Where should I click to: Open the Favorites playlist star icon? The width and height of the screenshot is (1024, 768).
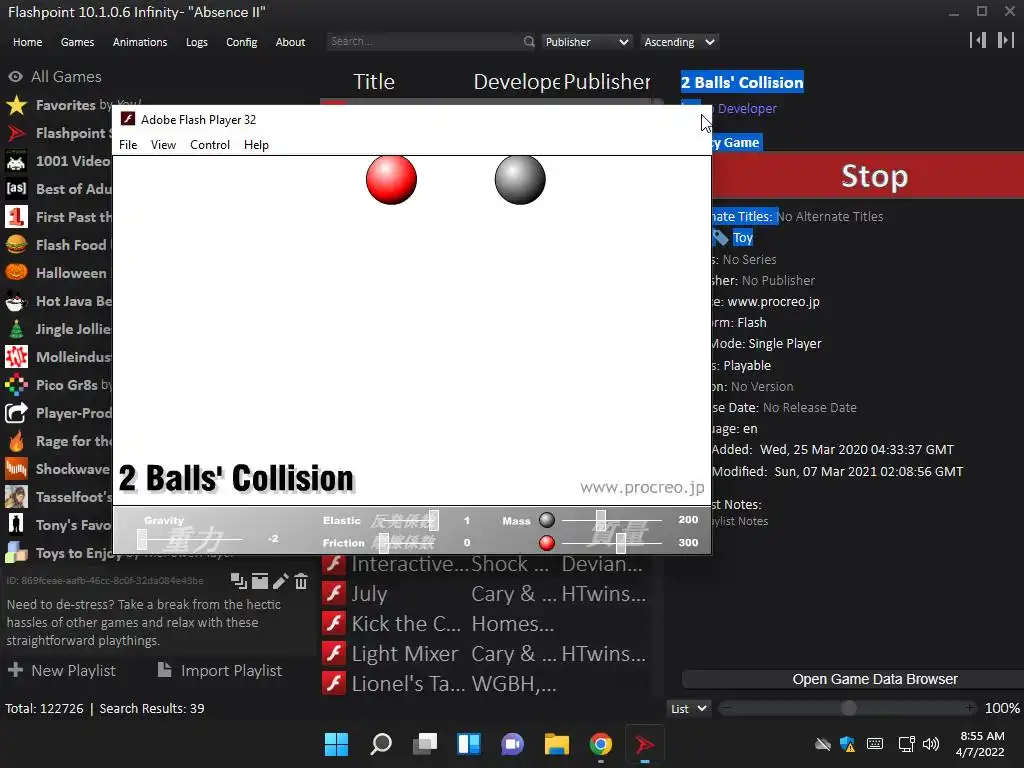pos(16,104)
